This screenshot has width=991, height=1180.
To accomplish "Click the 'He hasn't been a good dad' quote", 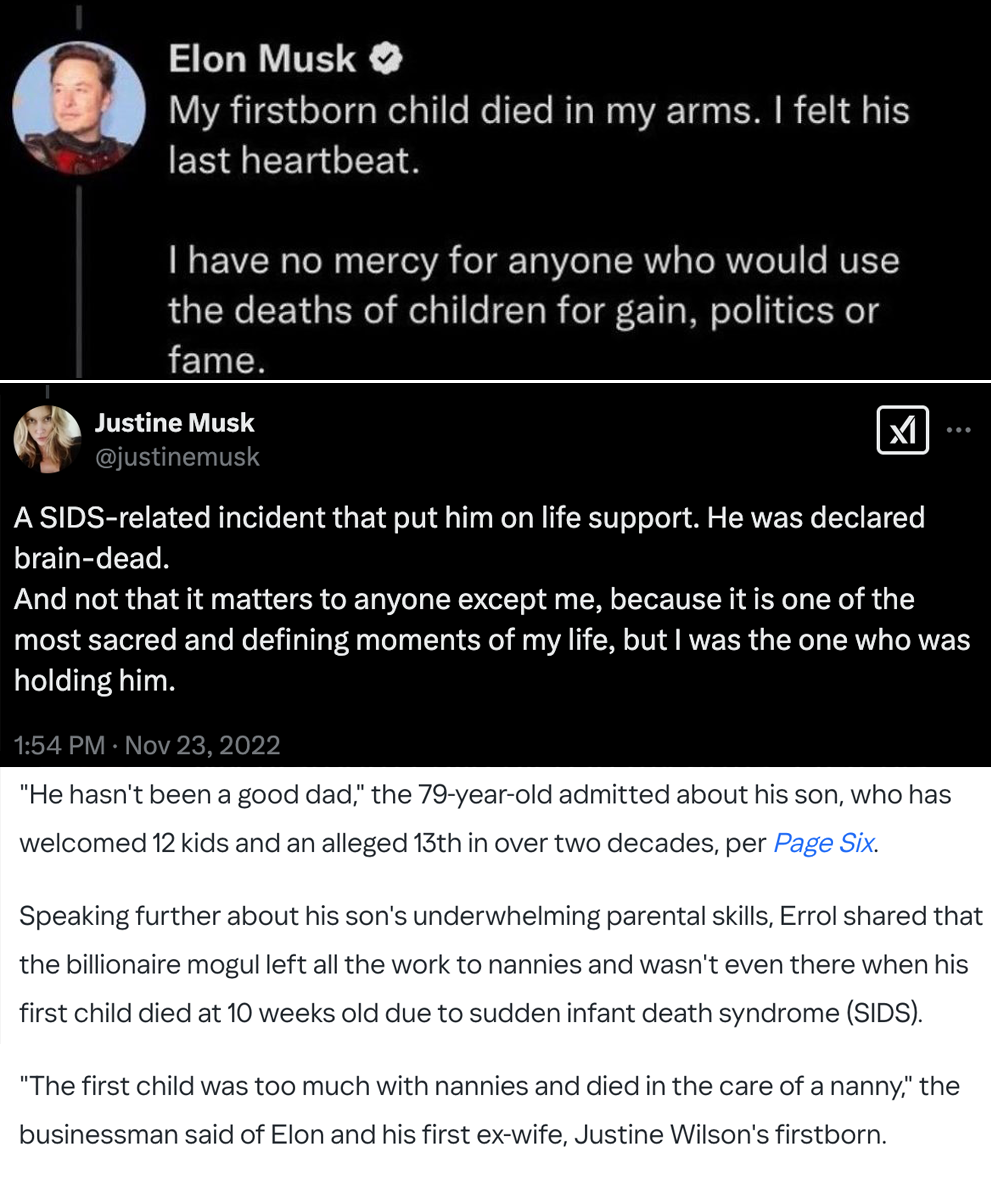I will [485, 819].
